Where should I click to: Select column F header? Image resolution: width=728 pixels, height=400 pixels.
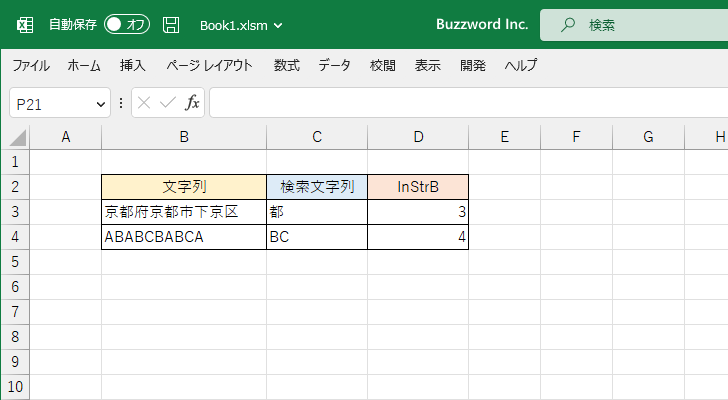tap(576, 137)
